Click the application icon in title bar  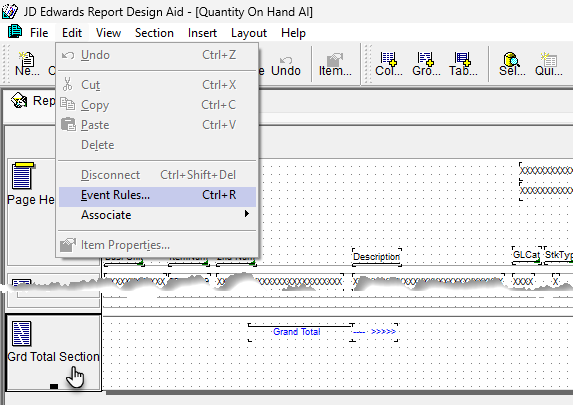[10, 11]
